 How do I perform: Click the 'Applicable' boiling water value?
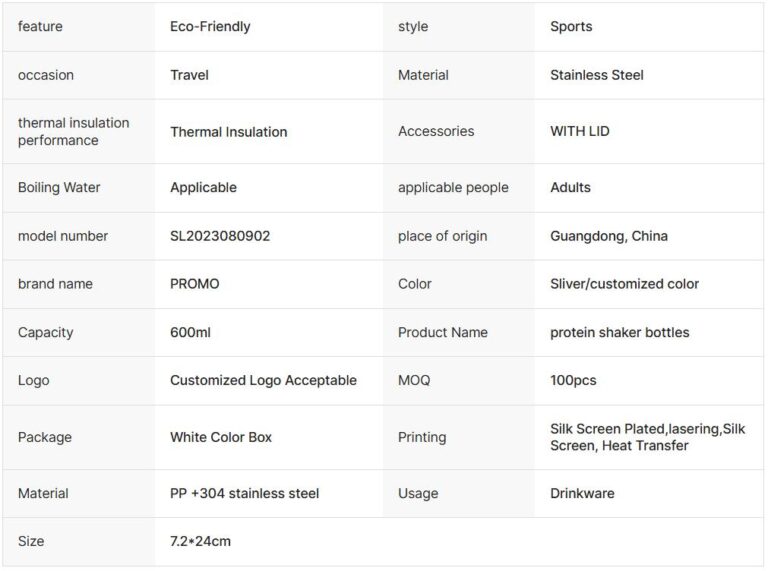click(x=203, y=188)
